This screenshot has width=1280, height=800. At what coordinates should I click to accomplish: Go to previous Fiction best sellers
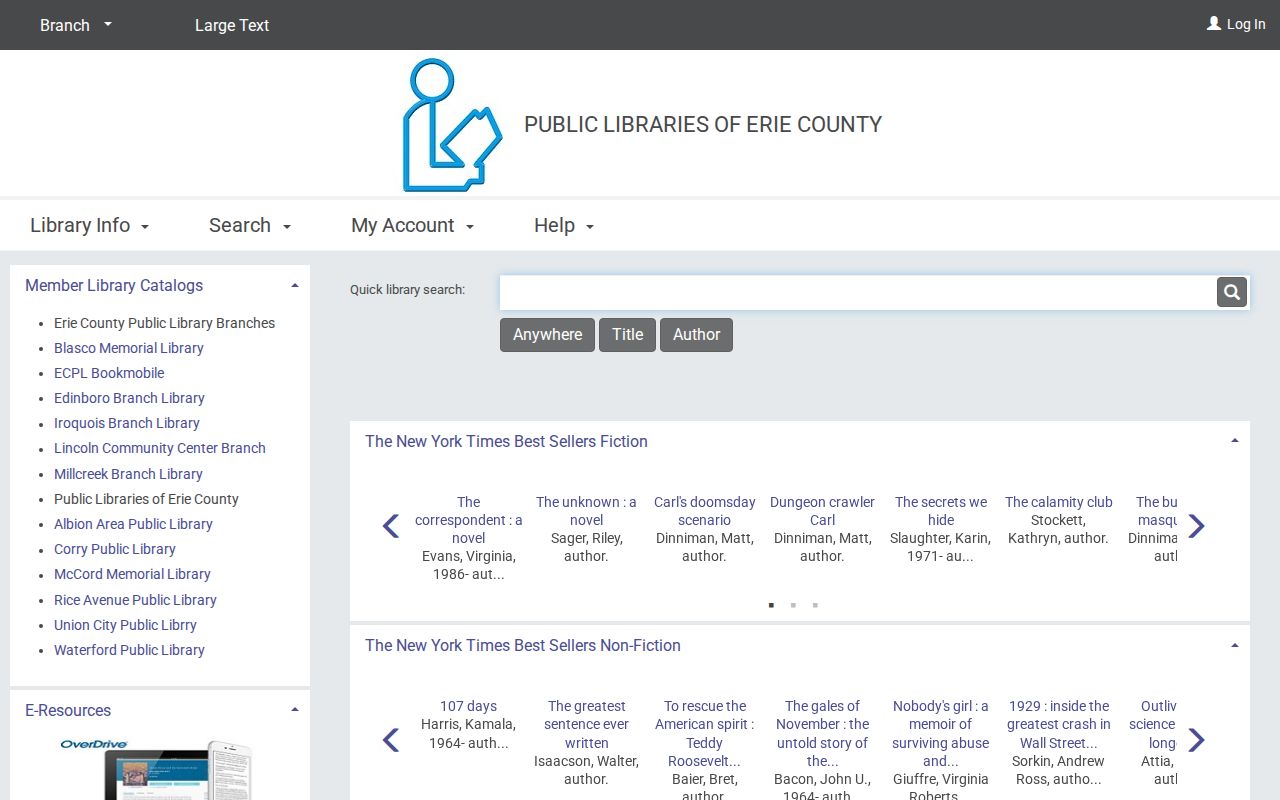click(x=391, y=526)
